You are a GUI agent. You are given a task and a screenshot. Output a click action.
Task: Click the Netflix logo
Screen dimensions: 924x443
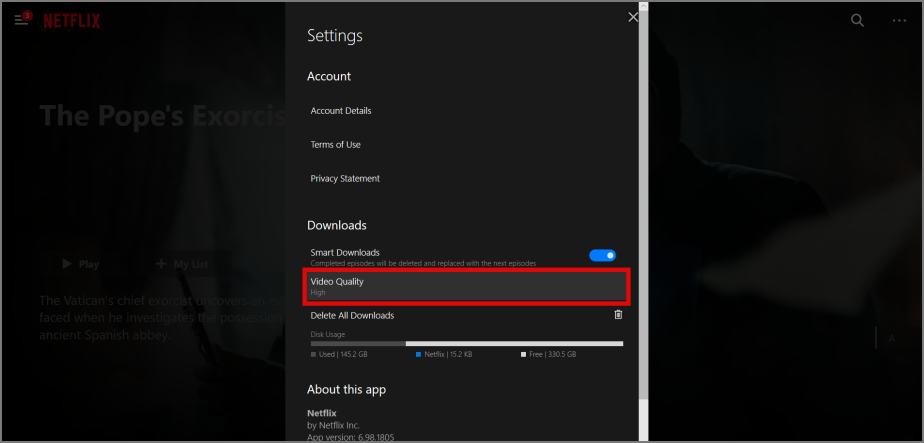click(72, 21)
